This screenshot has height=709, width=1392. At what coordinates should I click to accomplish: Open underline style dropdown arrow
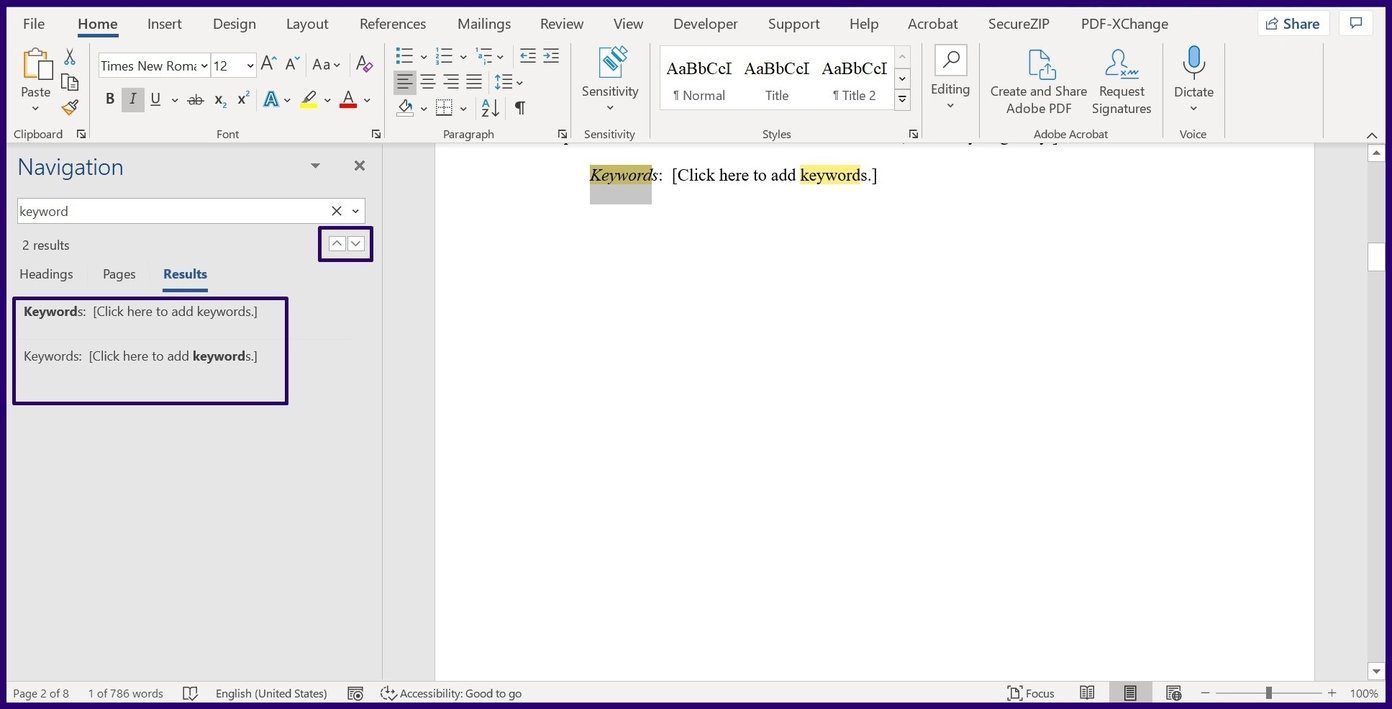pos(174,100)
